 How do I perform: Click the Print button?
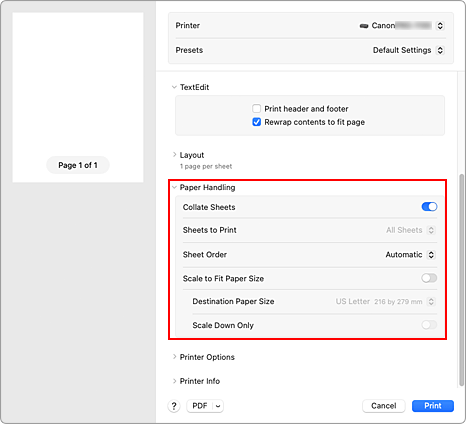433,406
